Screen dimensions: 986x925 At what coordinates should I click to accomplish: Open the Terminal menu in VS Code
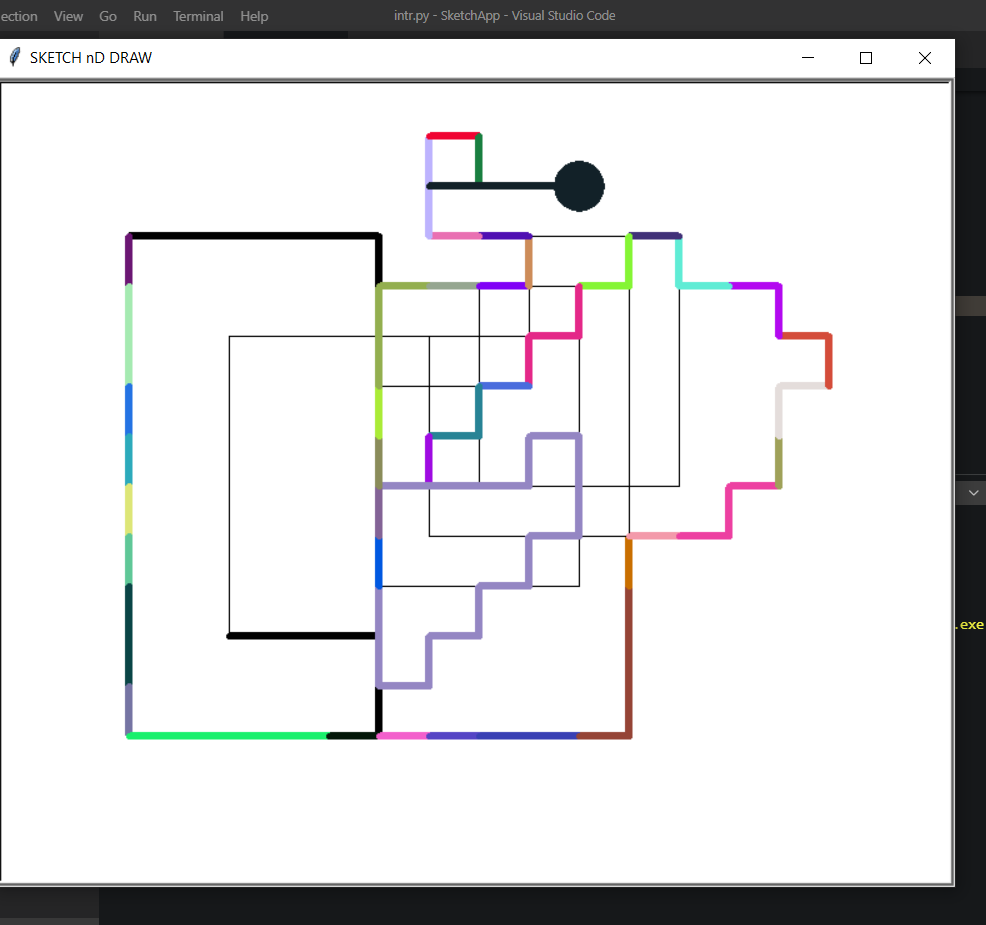[198, 16]
